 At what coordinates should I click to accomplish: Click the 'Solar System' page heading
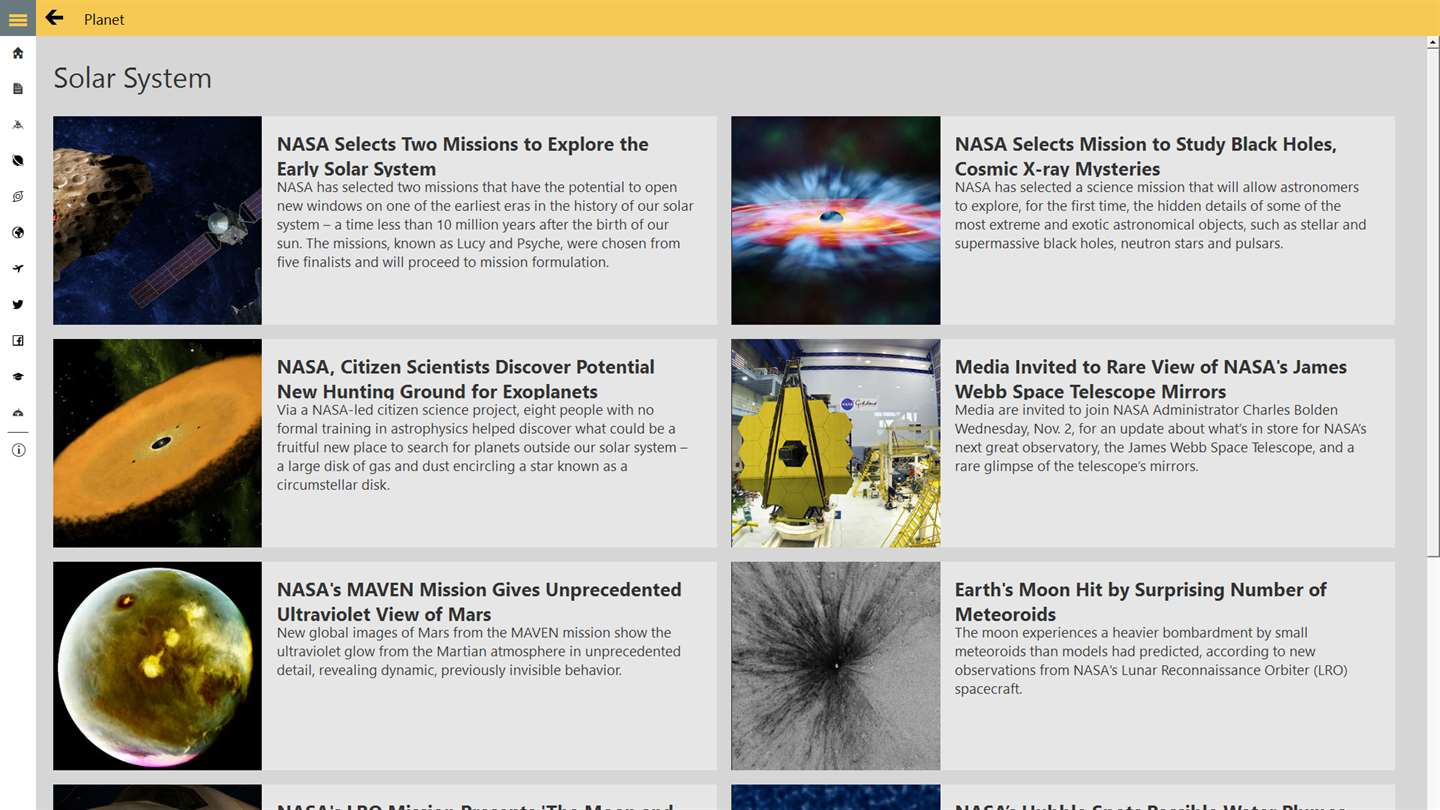[132, 78]
